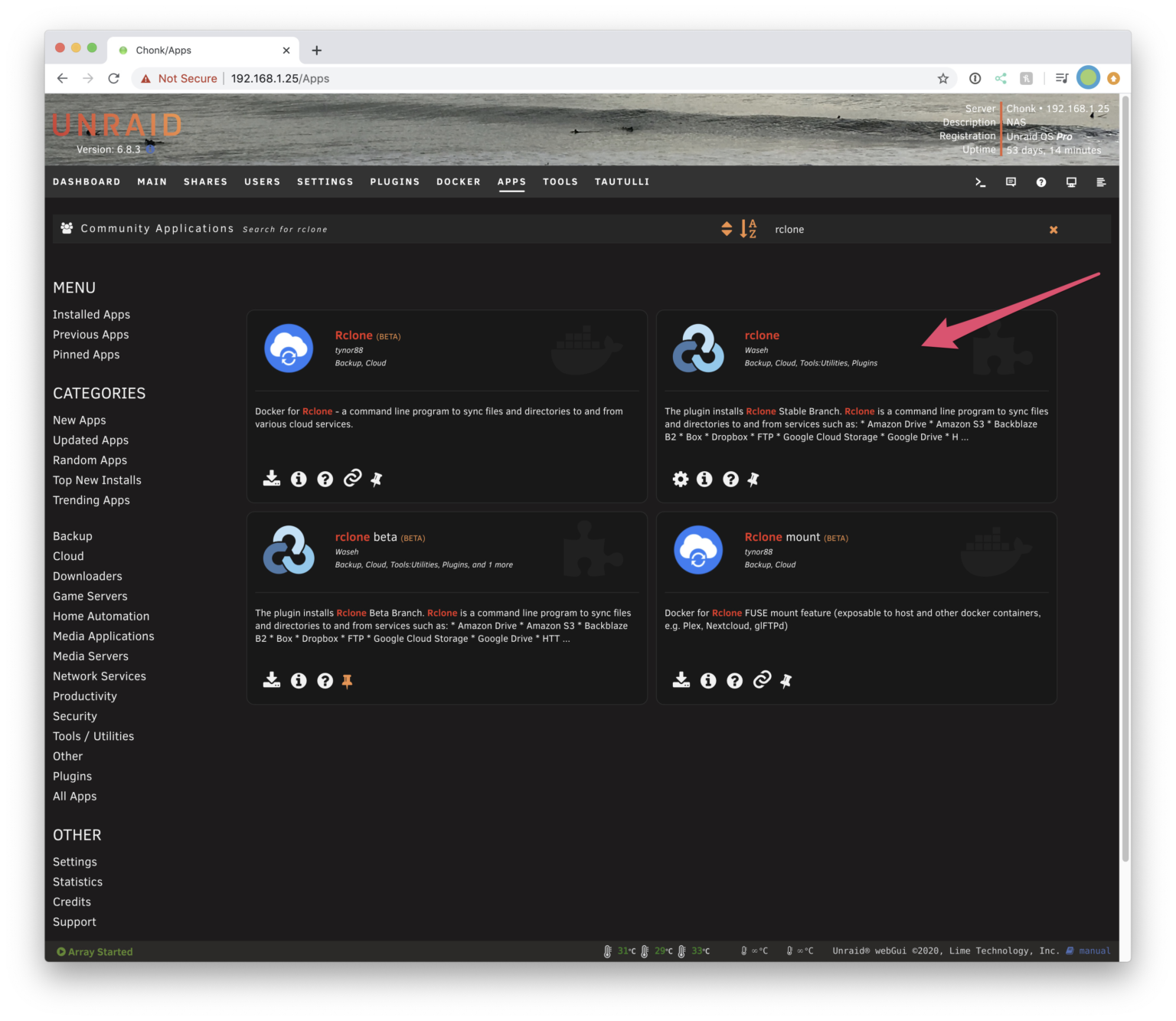The image size is (1176, 1021).
Task: Open the Tautulli tab
Action: [x=622, y=182]
